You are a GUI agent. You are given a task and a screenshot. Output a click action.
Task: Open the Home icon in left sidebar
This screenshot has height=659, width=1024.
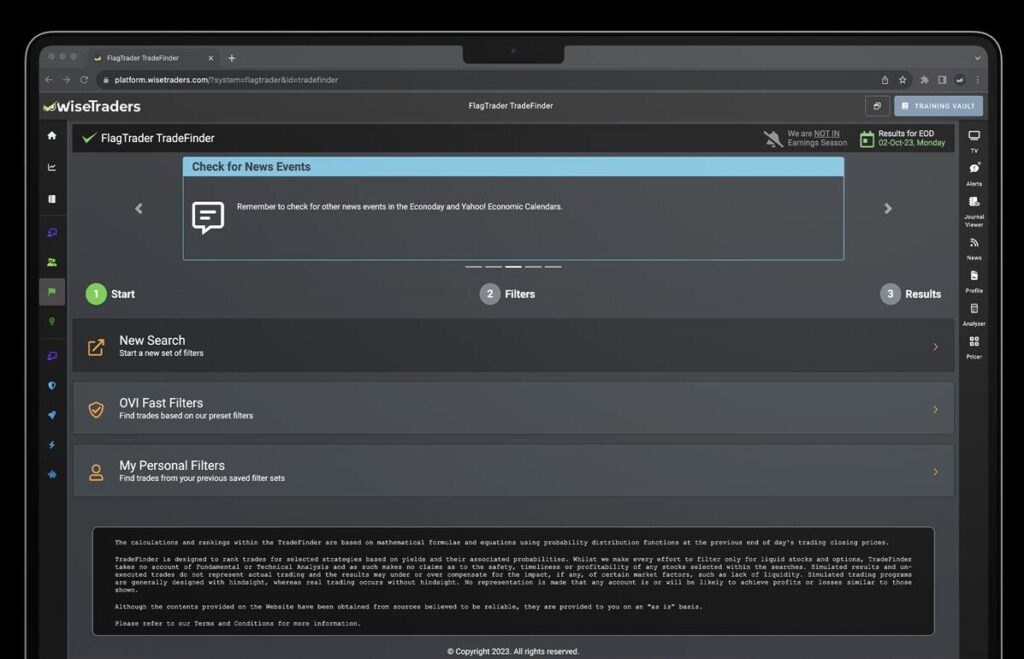tap(52, 136)
